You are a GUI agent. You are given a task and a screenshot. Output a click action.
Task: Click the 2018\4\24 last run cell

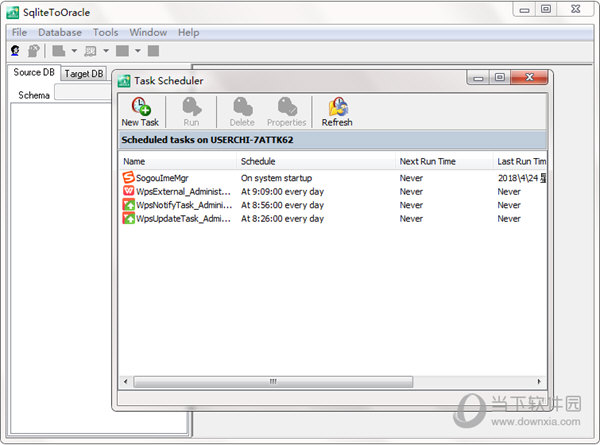coord(522,178)
